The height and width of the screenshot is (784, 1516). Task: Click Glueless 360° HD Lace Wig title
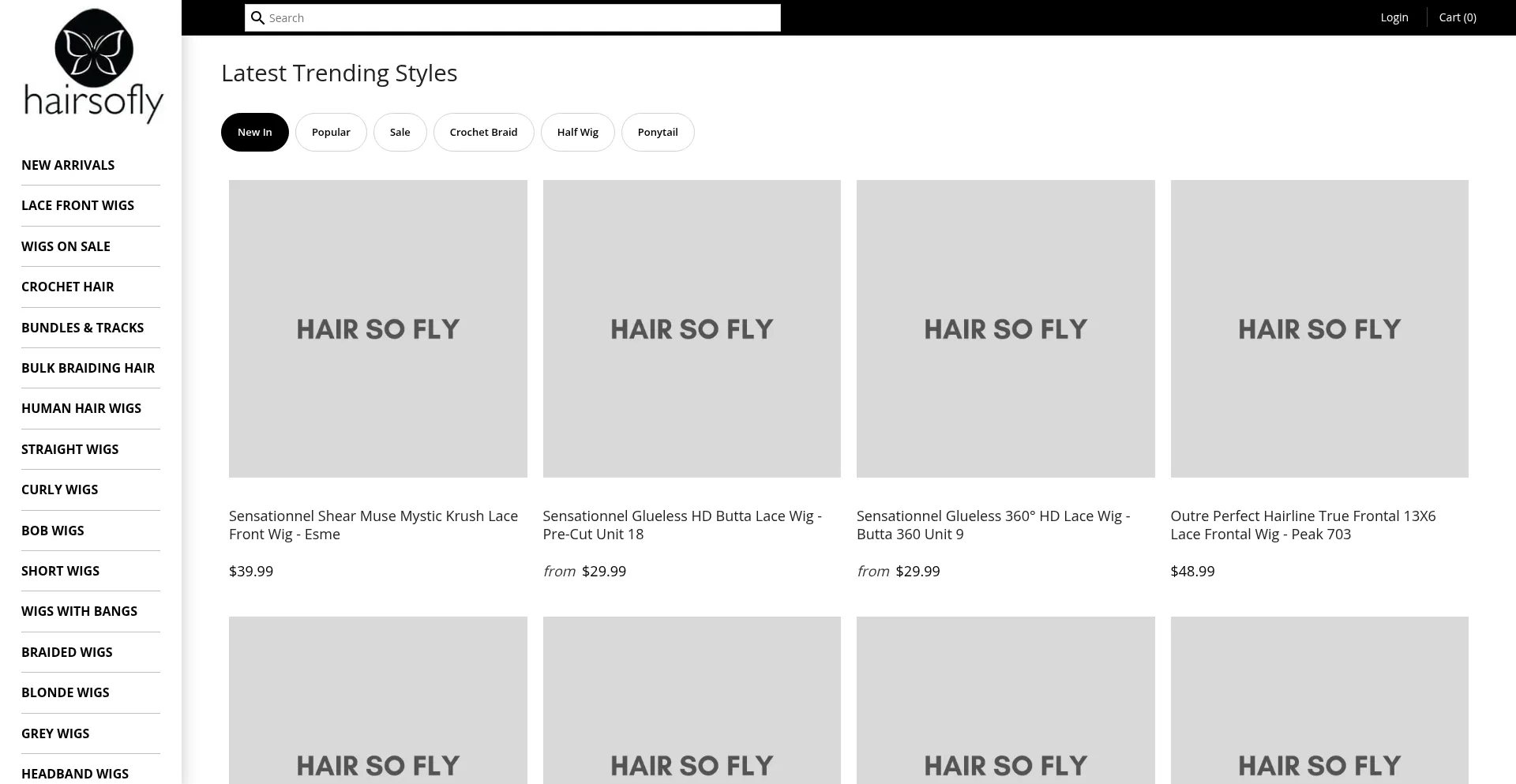[993, 525]
